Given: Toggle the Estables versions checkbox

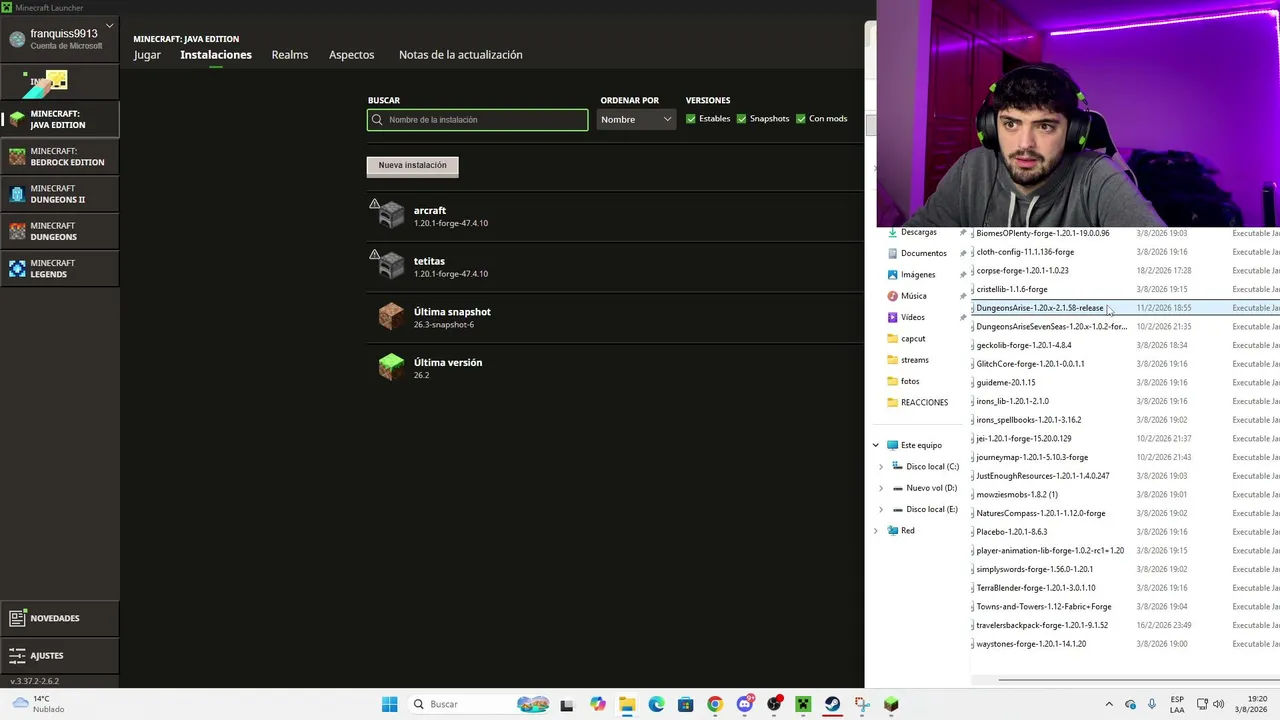Looking at the screenshot, I should (691, 119).
